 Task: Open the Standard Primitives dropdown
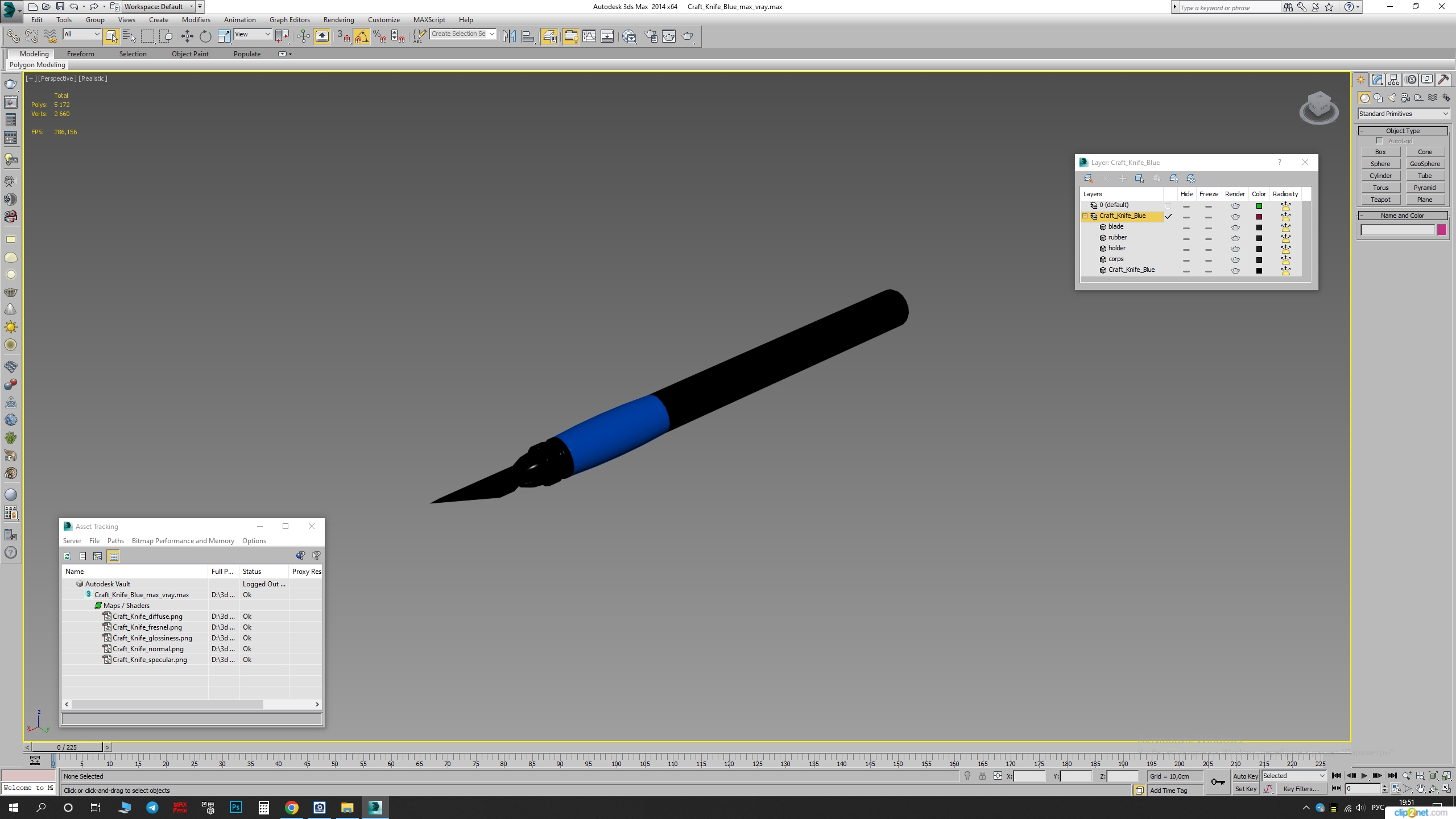(1403, 114)
